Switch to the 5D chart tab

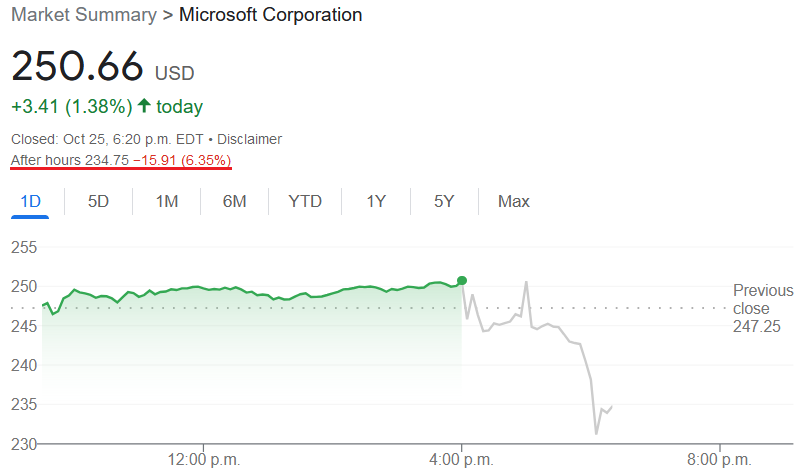click(x=98, y=201)
